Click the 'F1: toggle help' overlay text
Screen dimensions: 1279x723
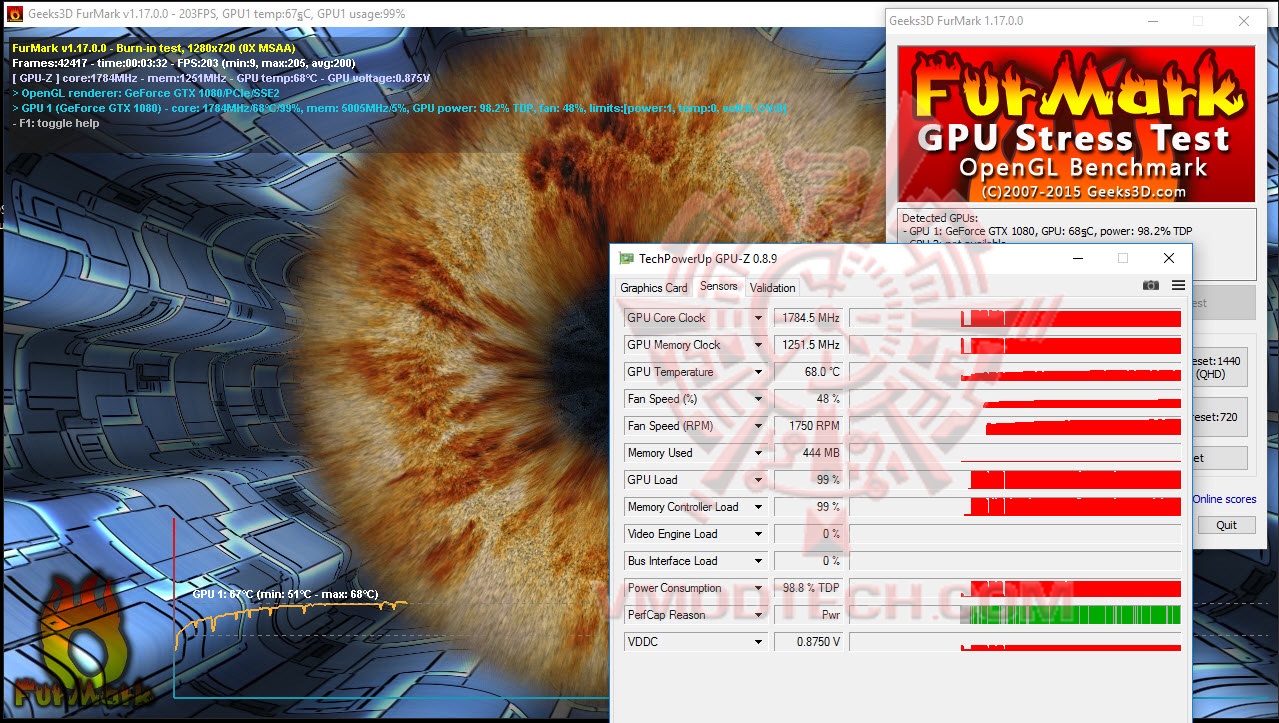pos(56,123)
